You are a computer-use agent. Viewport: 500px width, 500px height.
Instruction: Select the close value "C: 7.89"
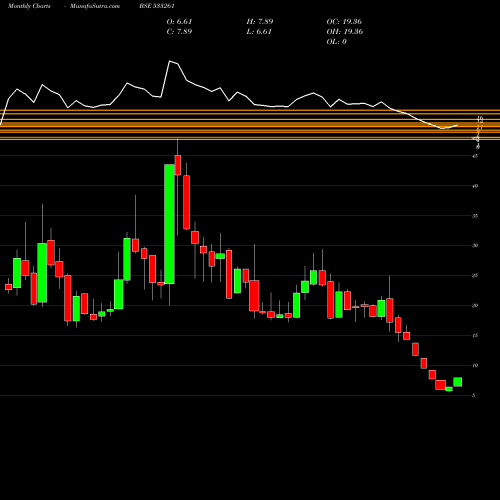(x=179, y=32)
